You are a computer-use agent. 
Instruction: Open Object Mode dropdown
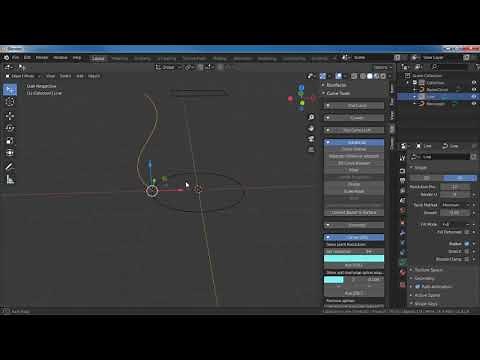coord(22,76)
